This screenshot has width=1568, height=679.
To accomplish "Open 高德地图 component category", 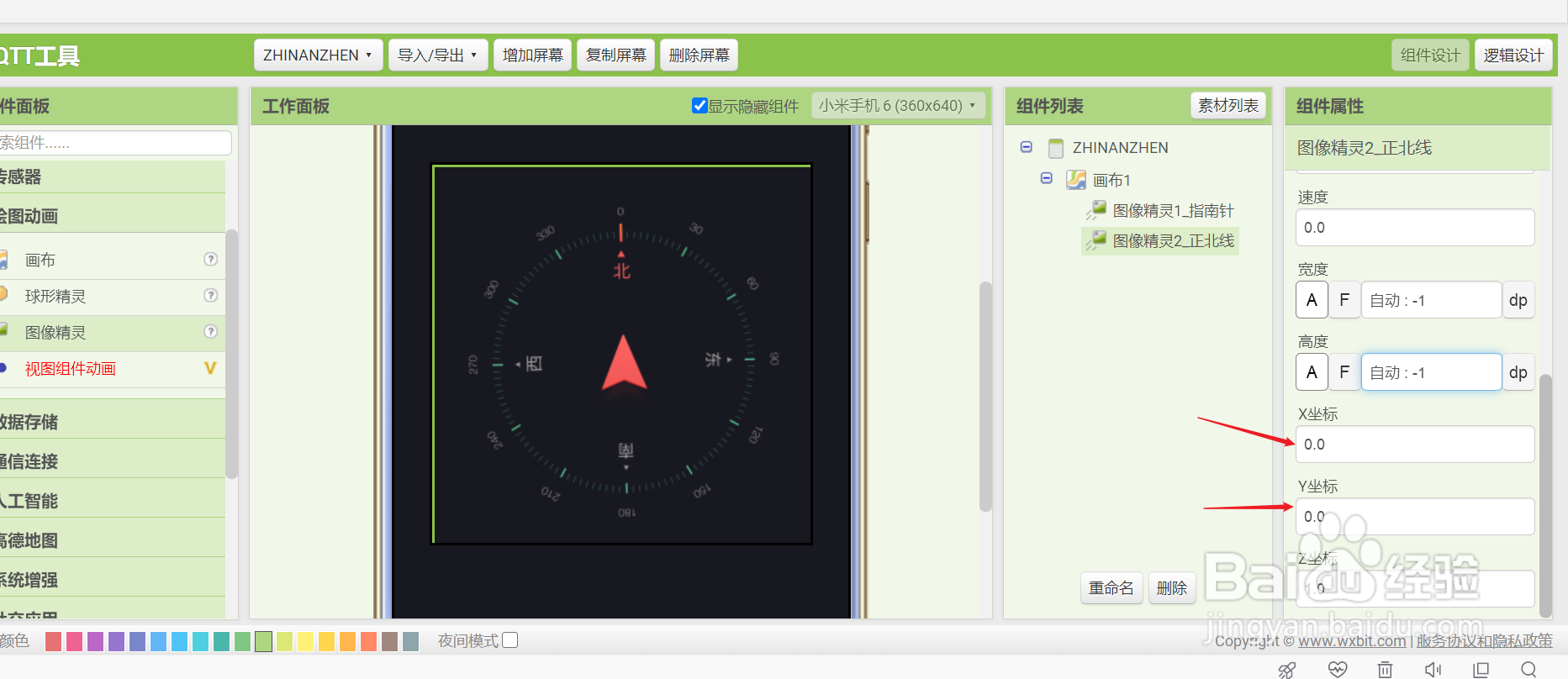I will 112,540.
